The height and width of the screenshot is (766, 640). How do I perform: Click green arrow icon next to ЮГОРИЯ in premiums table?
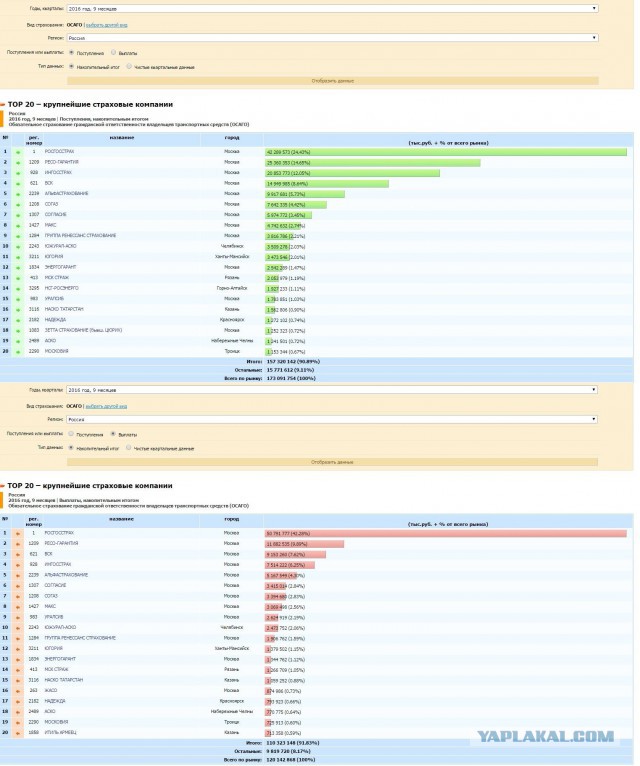pos(18,257)
